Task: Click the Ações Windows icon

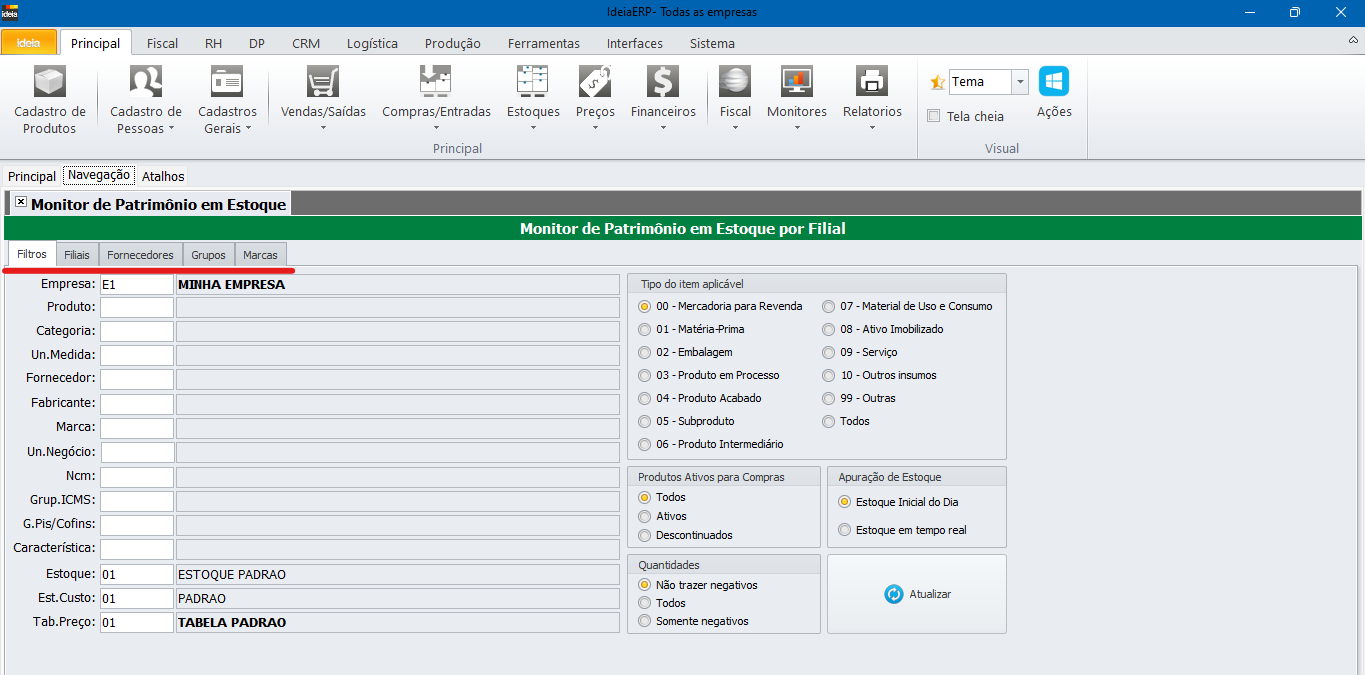Action: [x=1054, y=82]
